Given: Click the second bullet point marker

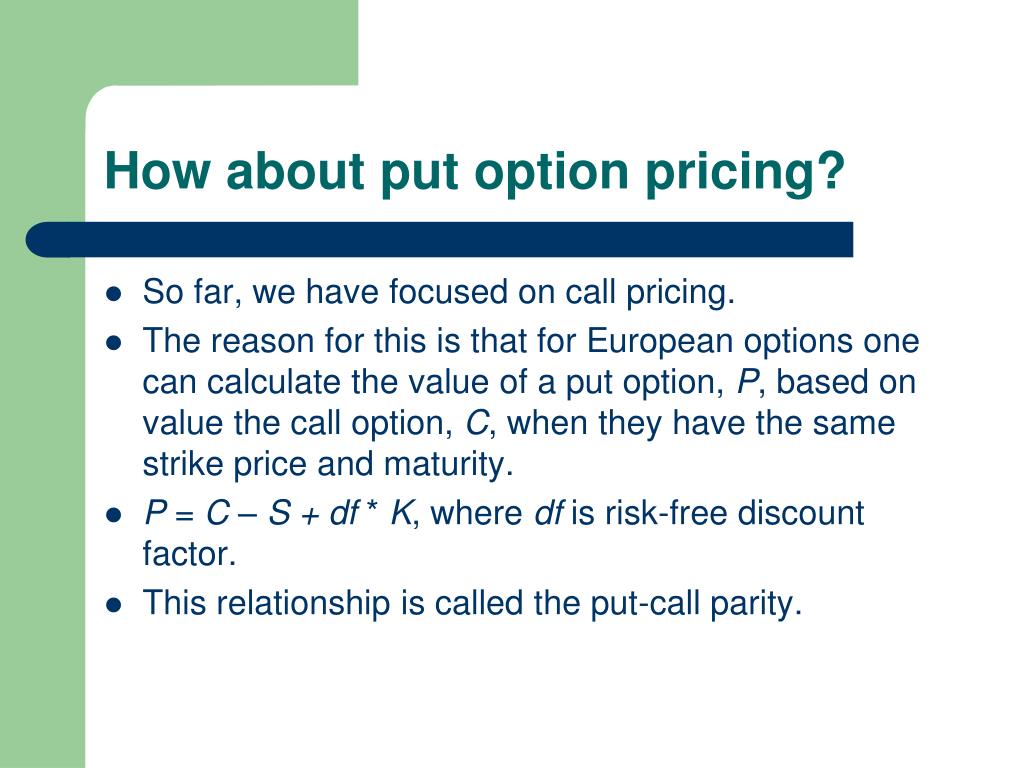Looking at the screenshot, I should (114, 343).
